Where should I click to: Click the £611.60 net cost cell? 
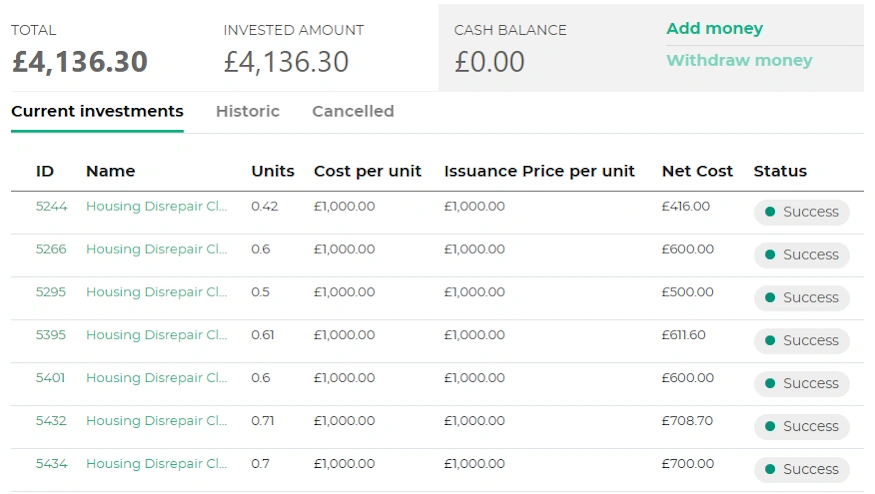coord(683,336)
